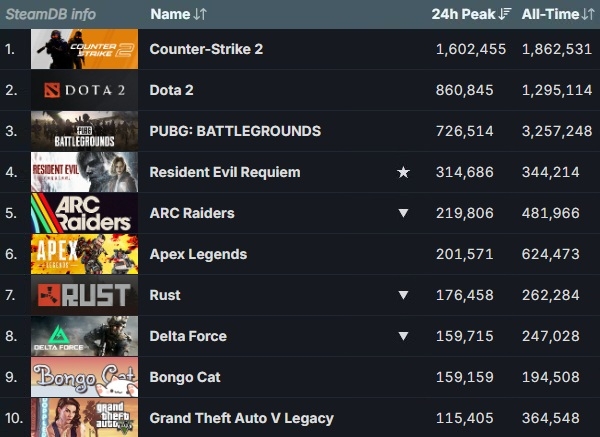The image size is (600, 437).
Task: Select the 24h peak value 115,405
Action: tap(465, 418)
